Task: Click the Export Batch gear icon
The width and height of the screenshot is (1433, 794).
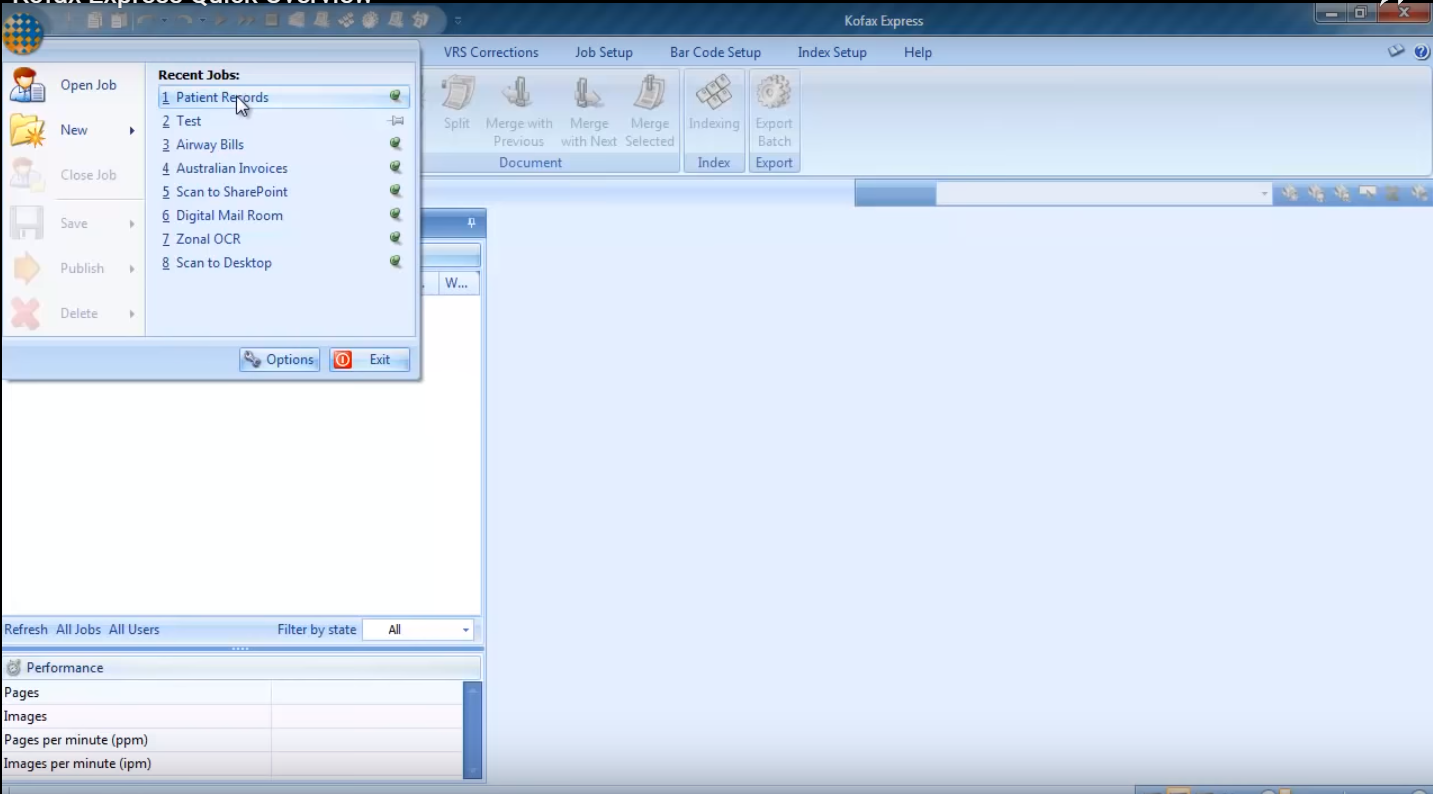Action: pyautogui.click(x=774, y=95)
